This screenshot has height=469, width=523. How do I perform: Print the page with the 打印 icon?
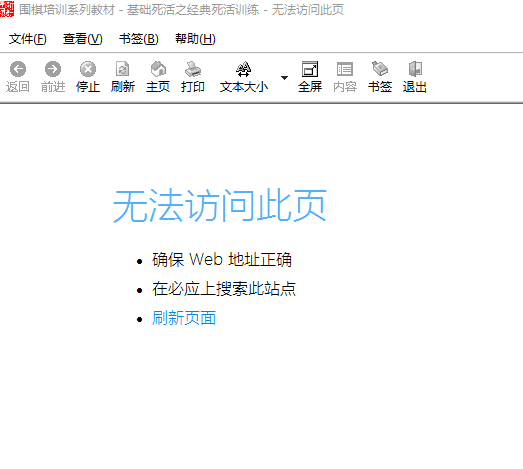point(193,69)
